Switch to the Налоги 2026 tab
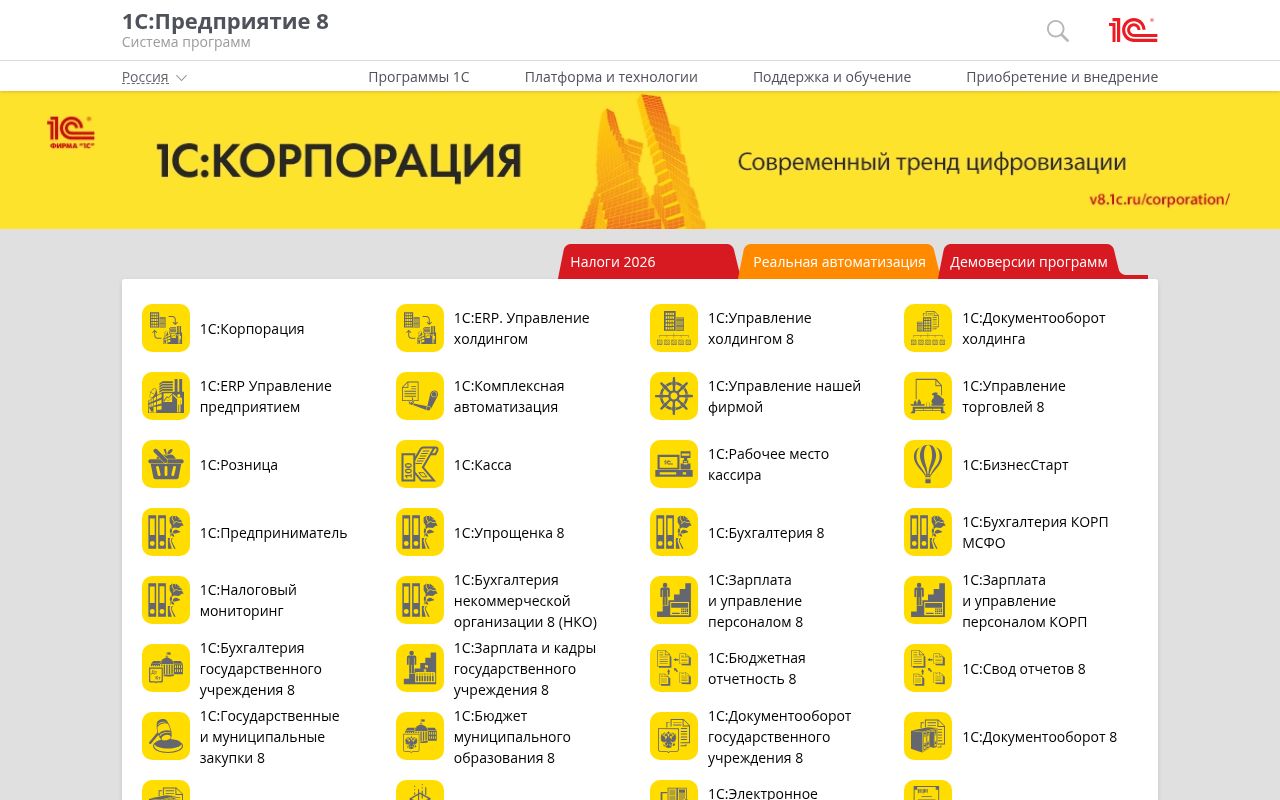 click(x=613, y=261)
